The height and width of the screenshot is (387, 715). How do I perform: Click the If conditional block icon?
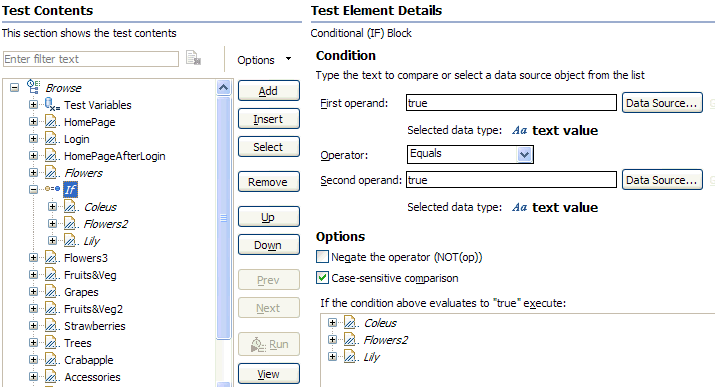[x=52, y=189]
